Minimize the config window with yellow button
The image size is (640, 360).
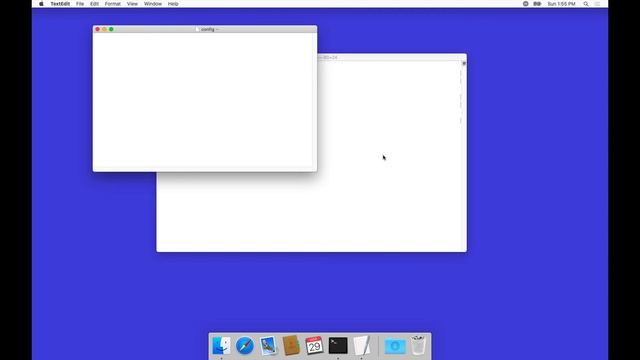(104, 29)
